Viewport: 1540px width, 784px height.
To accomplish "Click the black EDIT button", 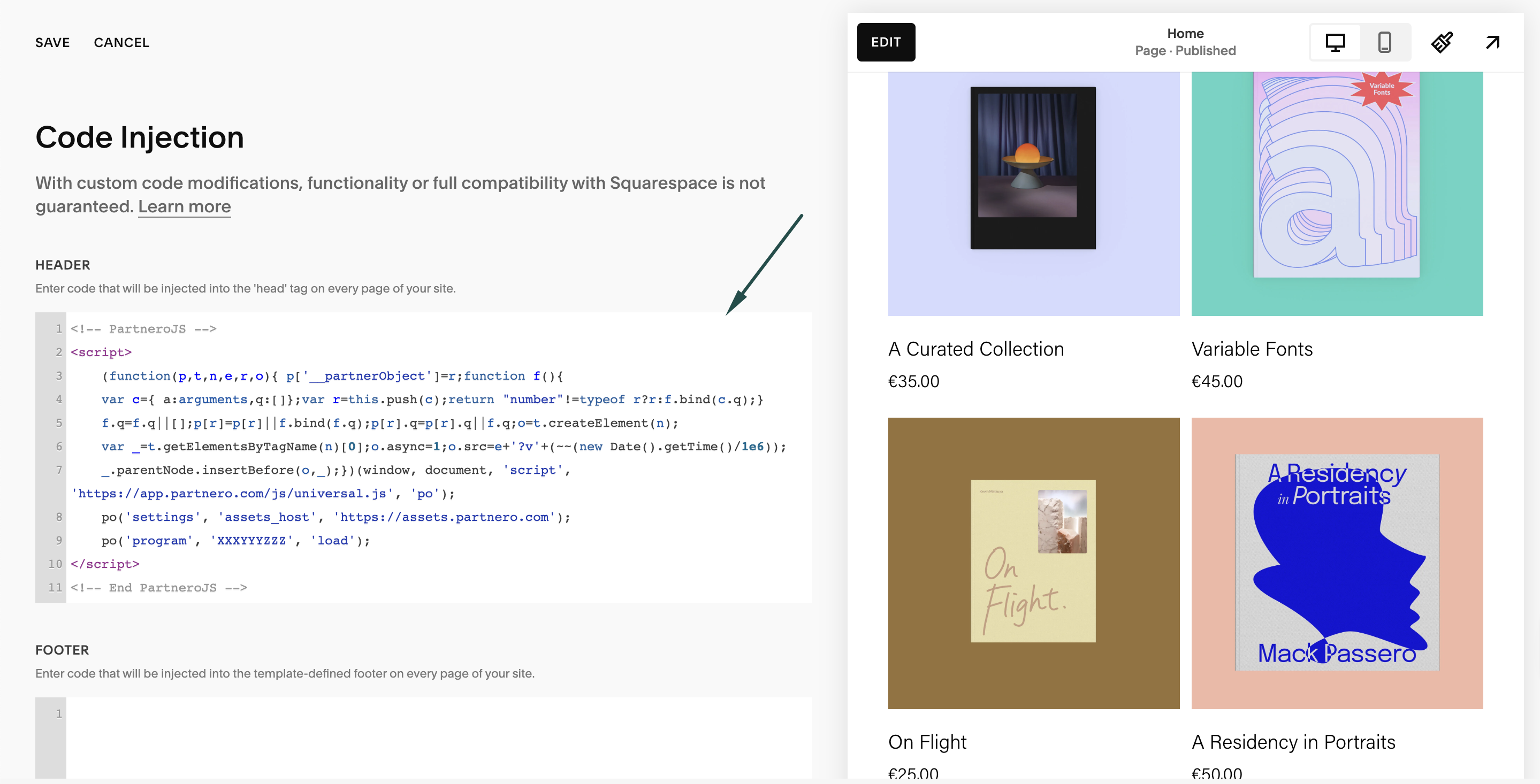I will coord(886,42).
